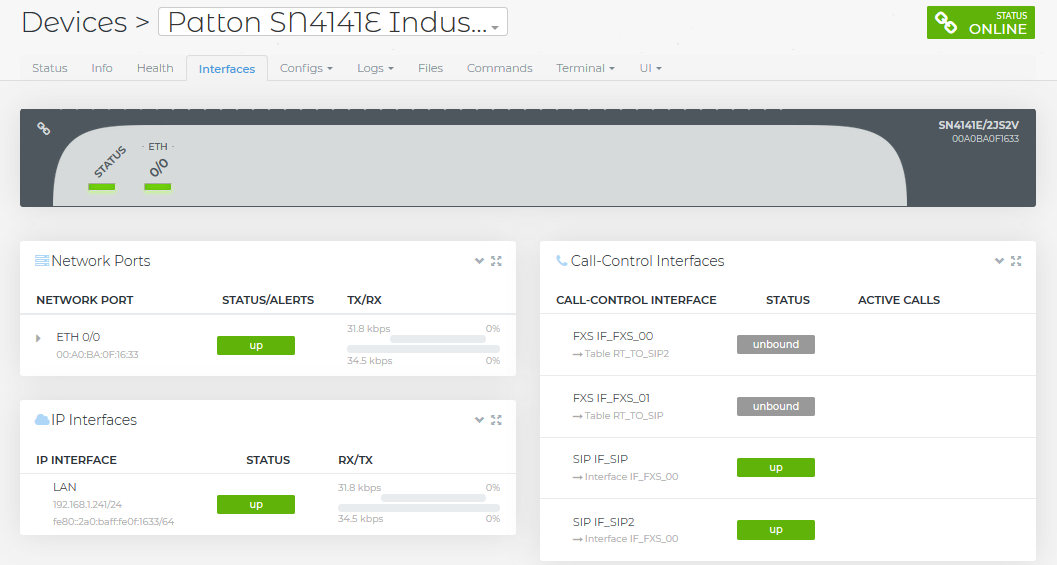Click the STATUS ONLINE chain icon
1057x565 pixels.
click(x=946, y=23)
